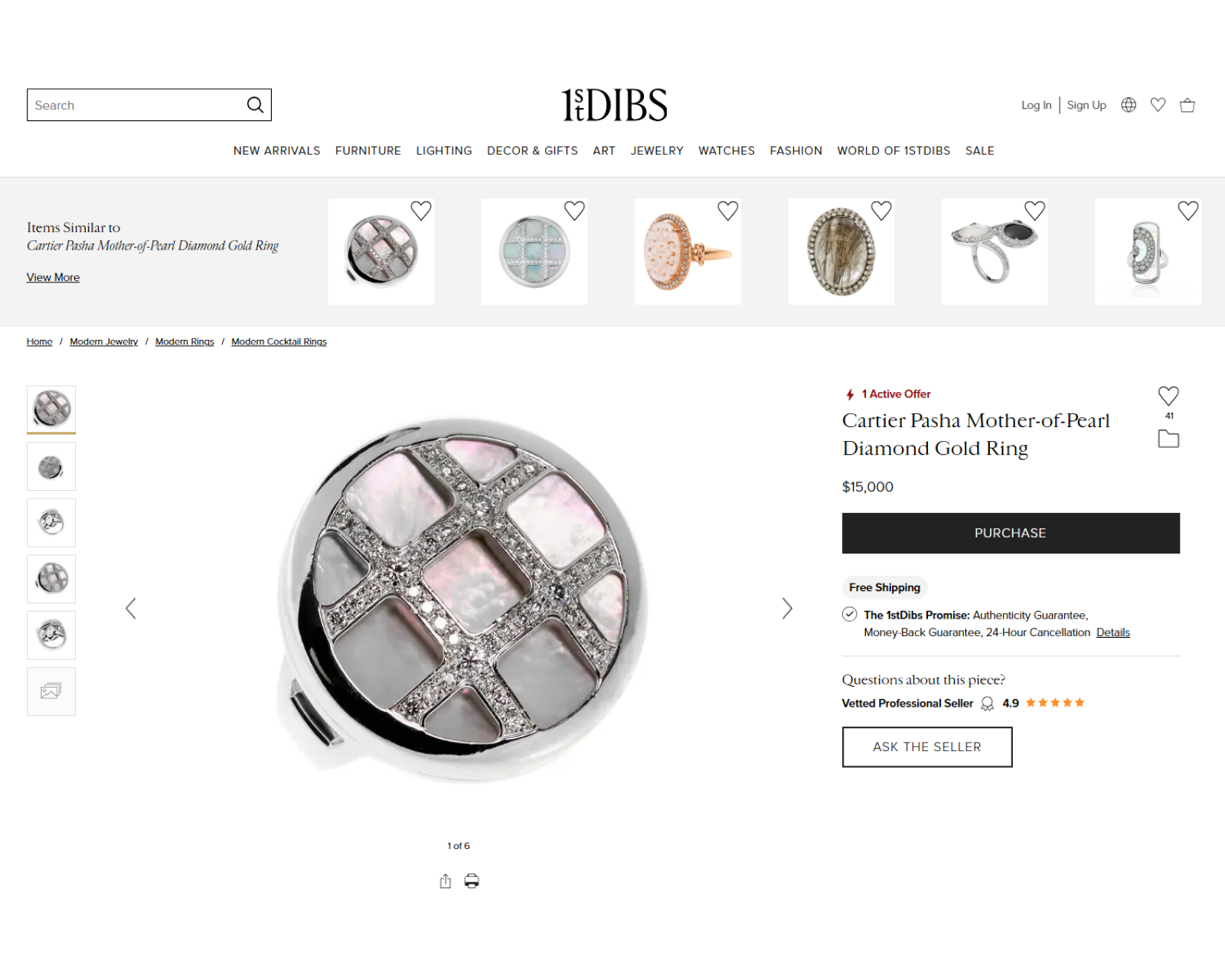This screenshot has height=980, width=1225.
Task: Open the JEWELRY navigation menu
Action: tap(657, 151)
